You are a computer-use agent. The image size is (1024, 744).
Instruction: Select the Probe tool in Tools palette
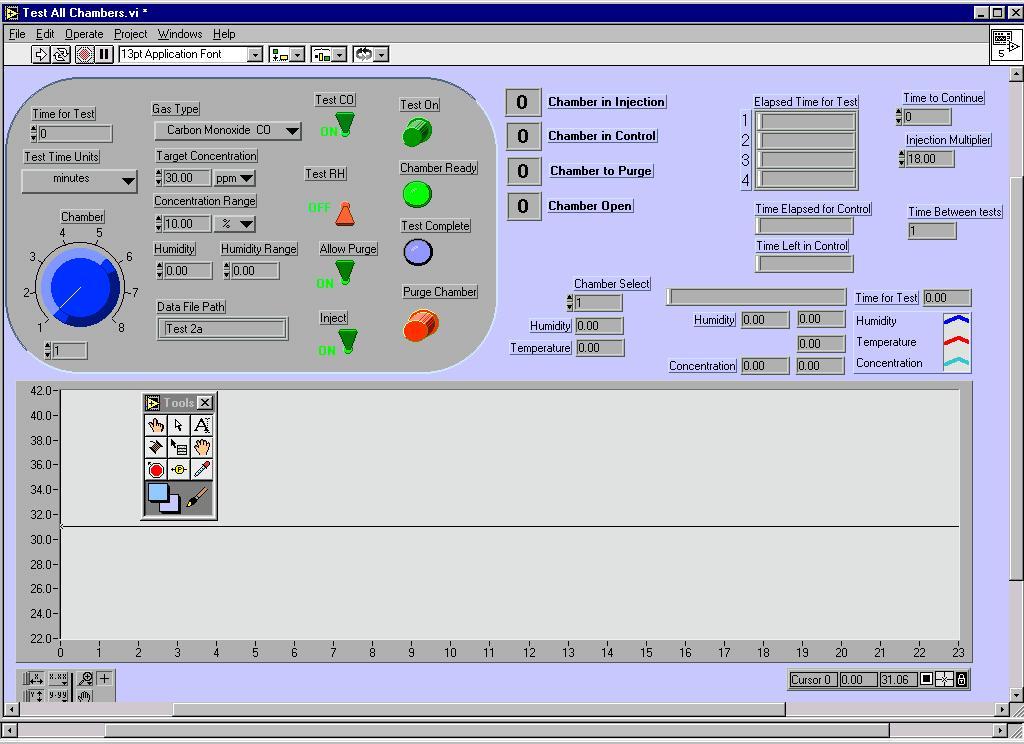pos(179,469)
